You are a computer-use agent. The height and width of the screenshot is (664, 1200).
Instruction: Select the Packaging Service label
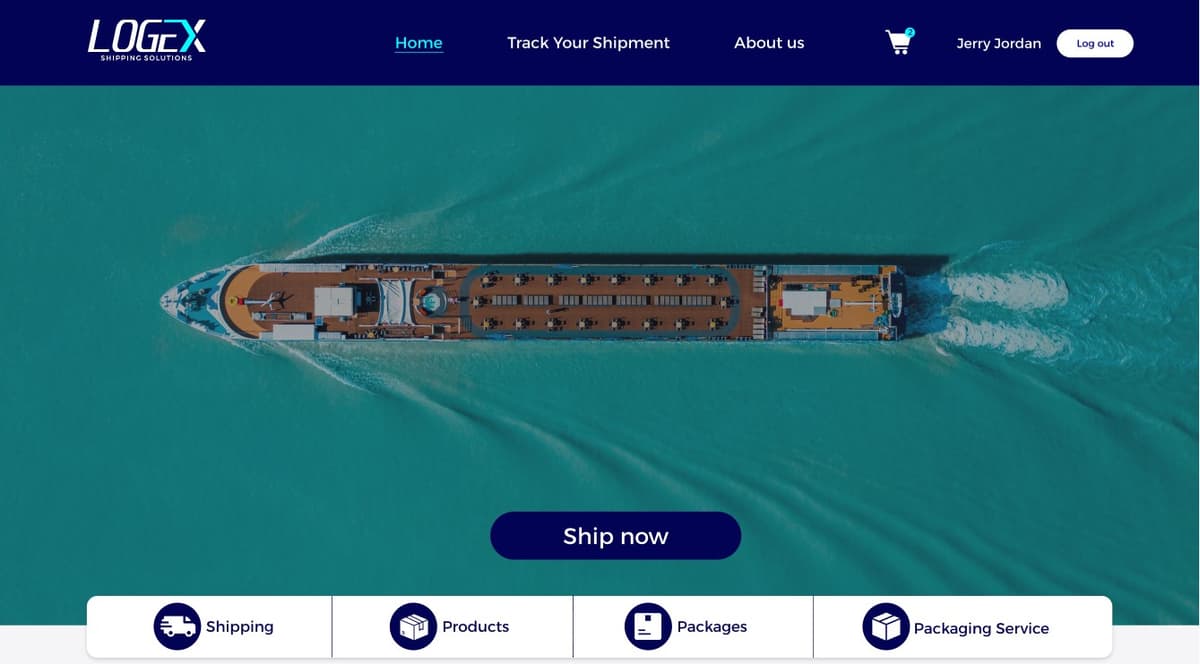tap(981, 628)
